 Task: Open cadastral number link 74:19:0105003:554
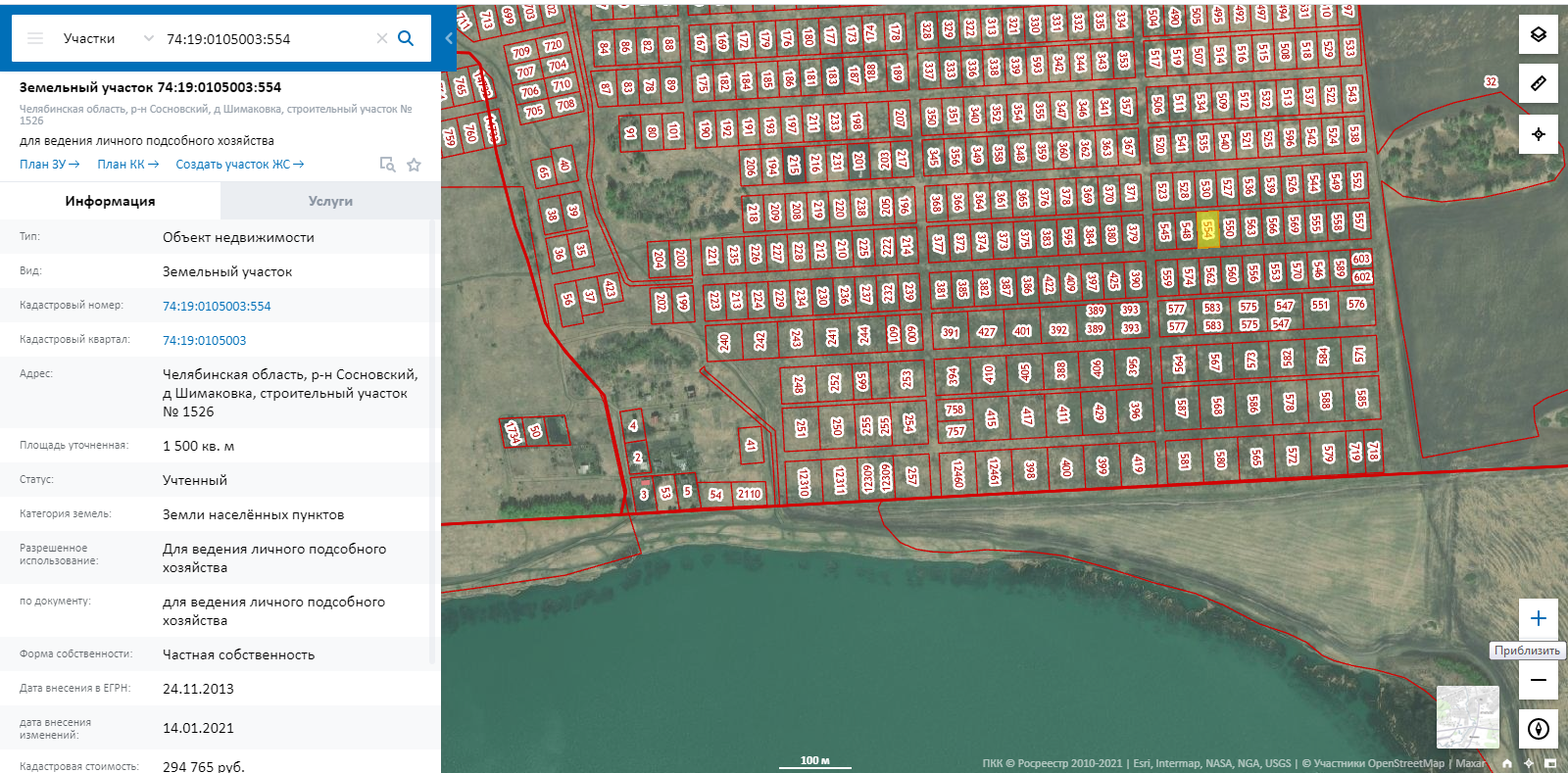[217, 306]
